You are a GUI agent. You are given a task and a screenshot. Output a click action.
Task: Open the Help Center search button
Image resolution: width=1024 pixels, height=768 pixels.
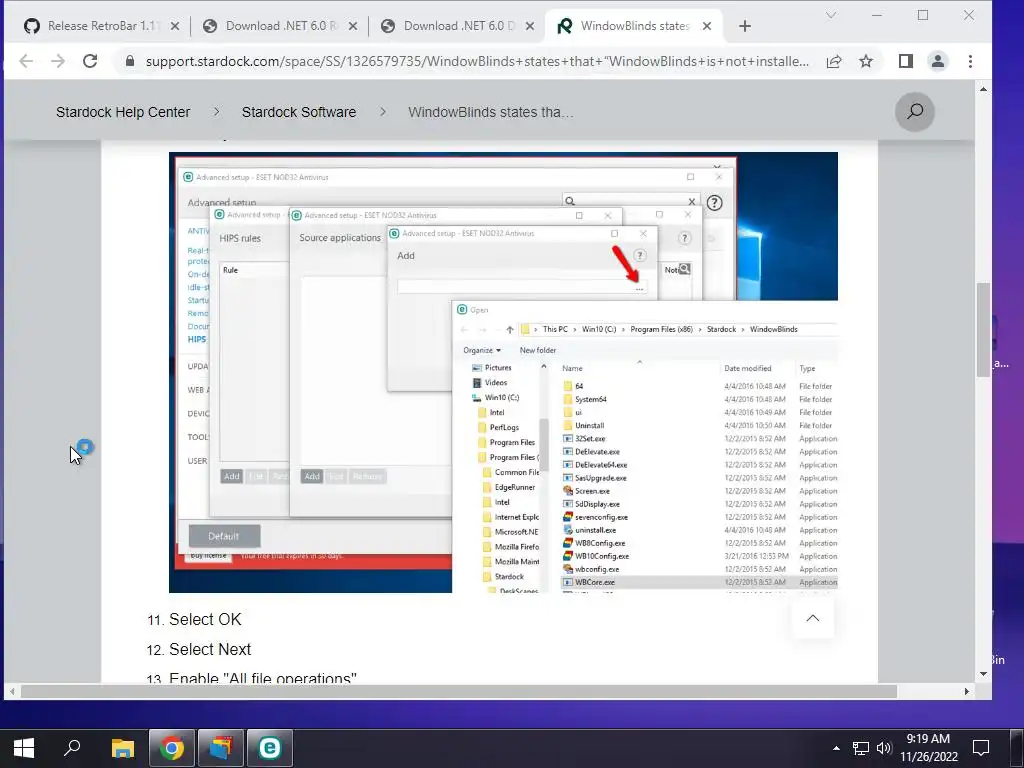[x=914, y=112]
